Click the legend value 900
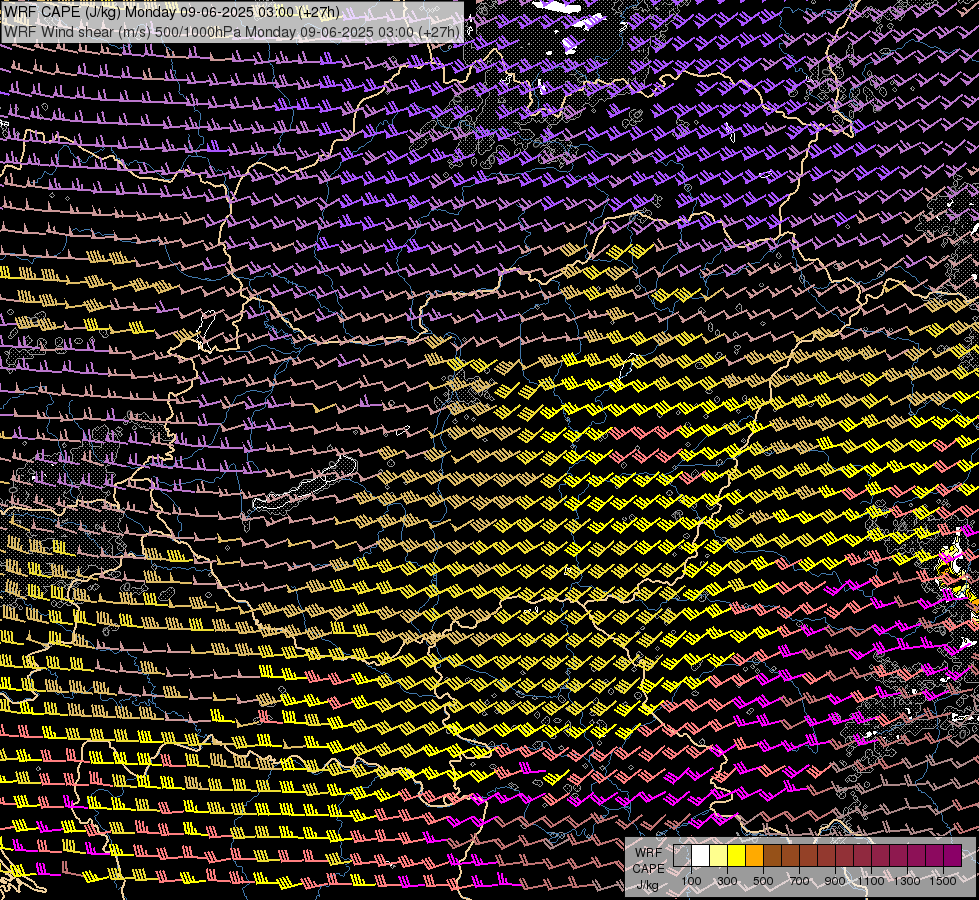This screenshot has width=979, height=900. click(835, 881)
